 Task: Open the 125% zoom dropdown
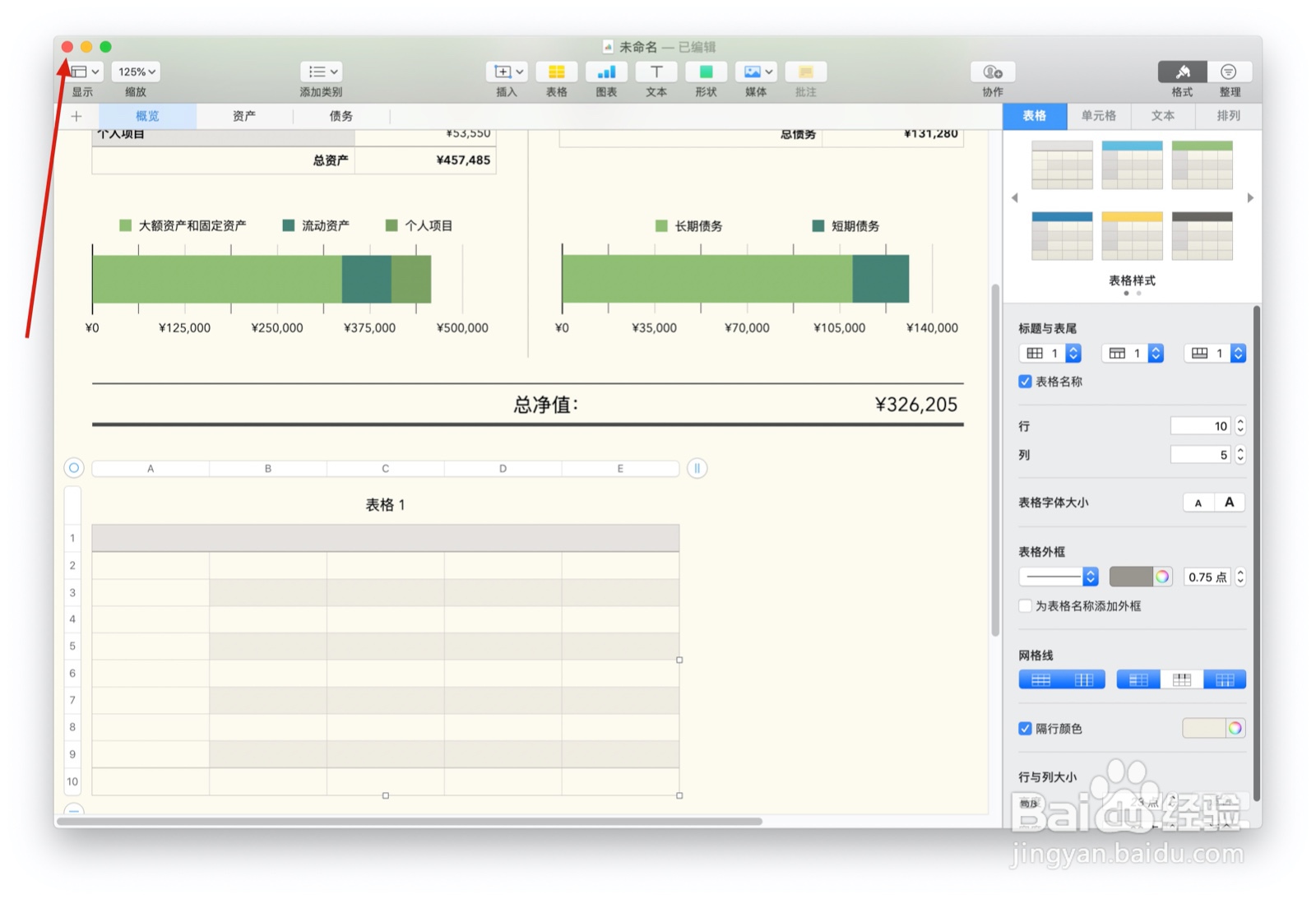[x=136, y=72]
